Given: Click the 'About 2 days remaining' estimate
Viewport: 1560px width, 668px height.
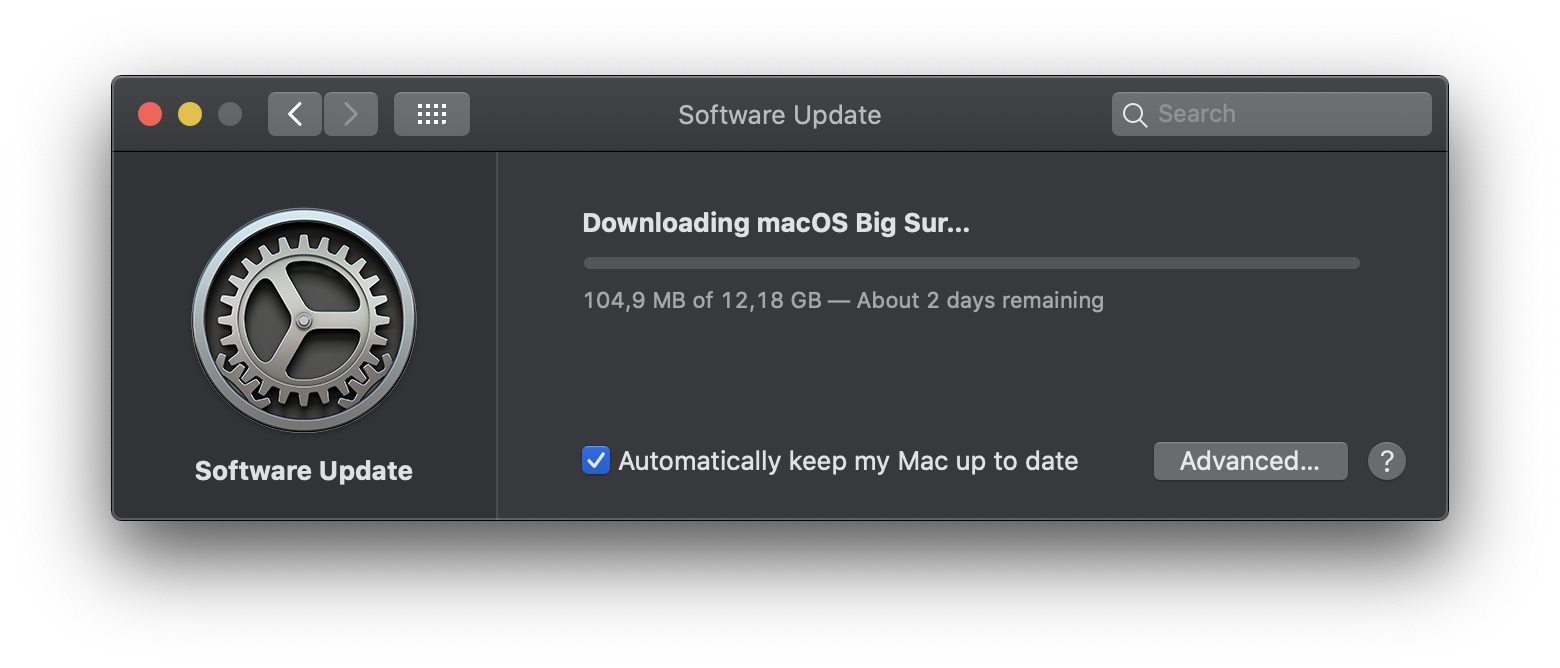Looking at the screenshot, I should [x=980, y=300].
